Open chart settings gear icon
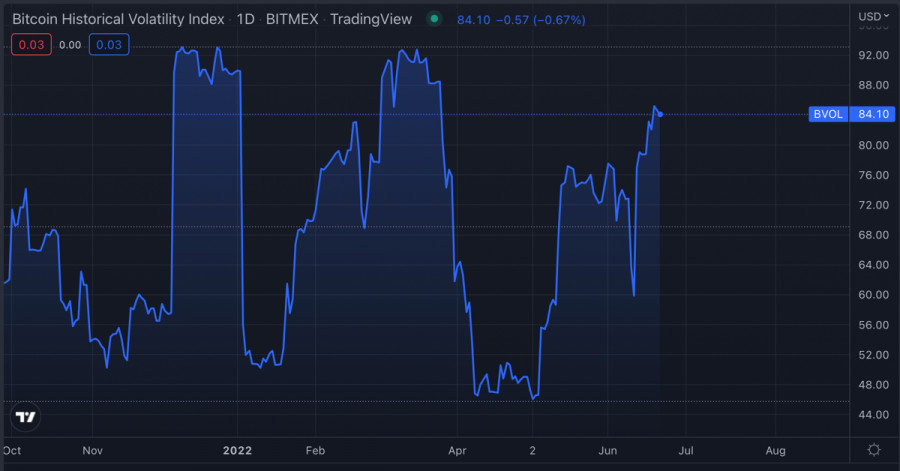 click(x=874, y=450)
